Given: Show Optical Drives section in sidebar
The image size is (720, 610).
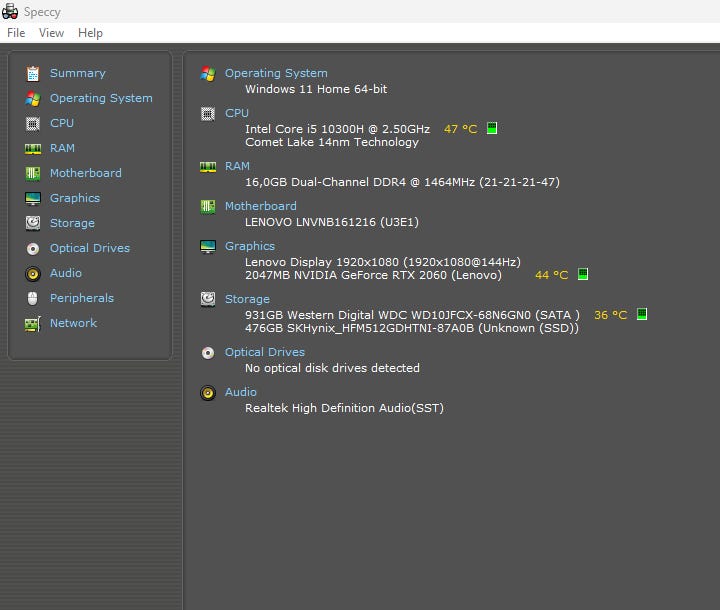Looking at the screenshot, I should (x=90, y=248).
